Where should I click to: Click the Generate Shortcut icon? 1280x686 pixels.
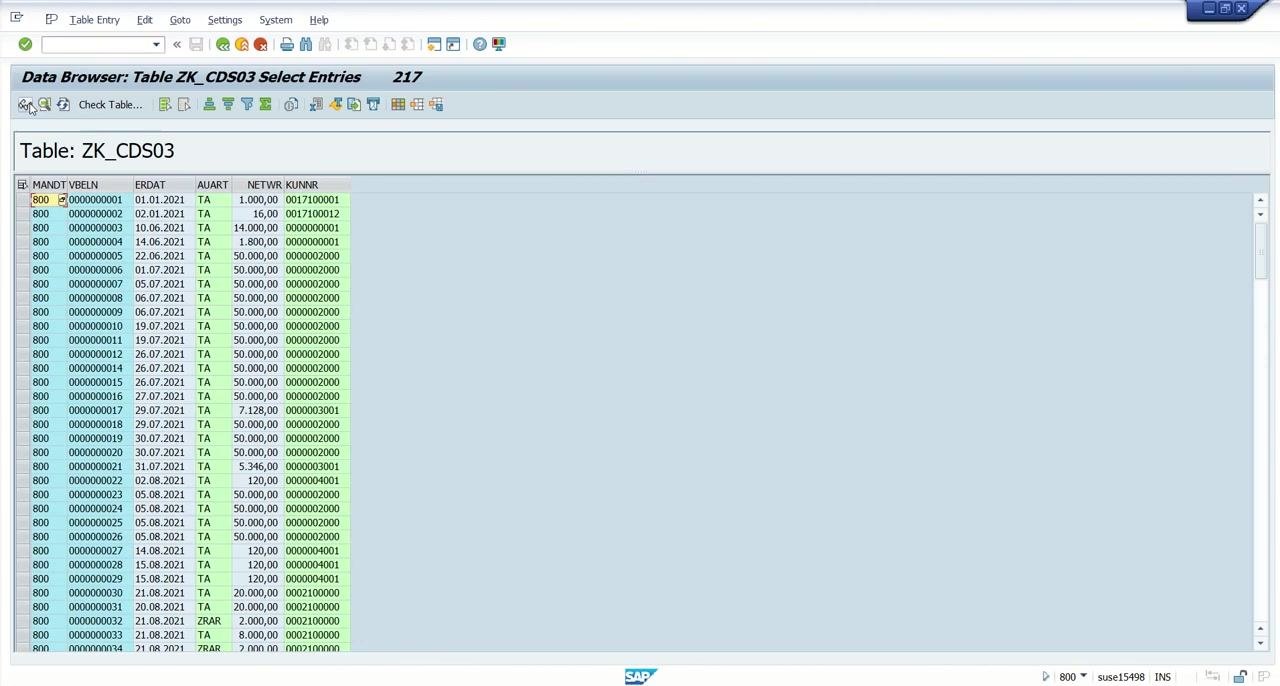(x=453, y=44)
